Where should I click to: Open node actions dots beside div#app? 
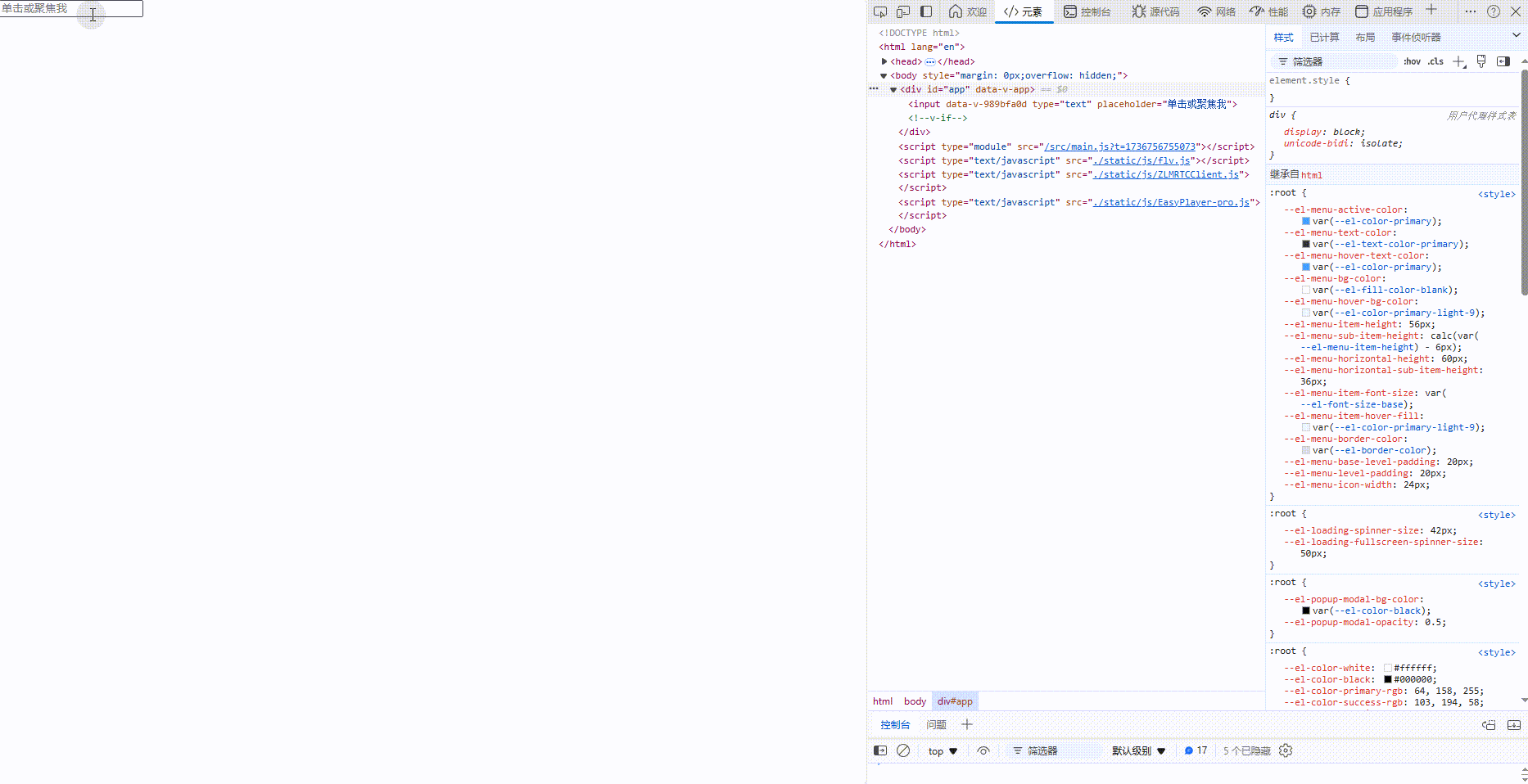coord(874,89)
